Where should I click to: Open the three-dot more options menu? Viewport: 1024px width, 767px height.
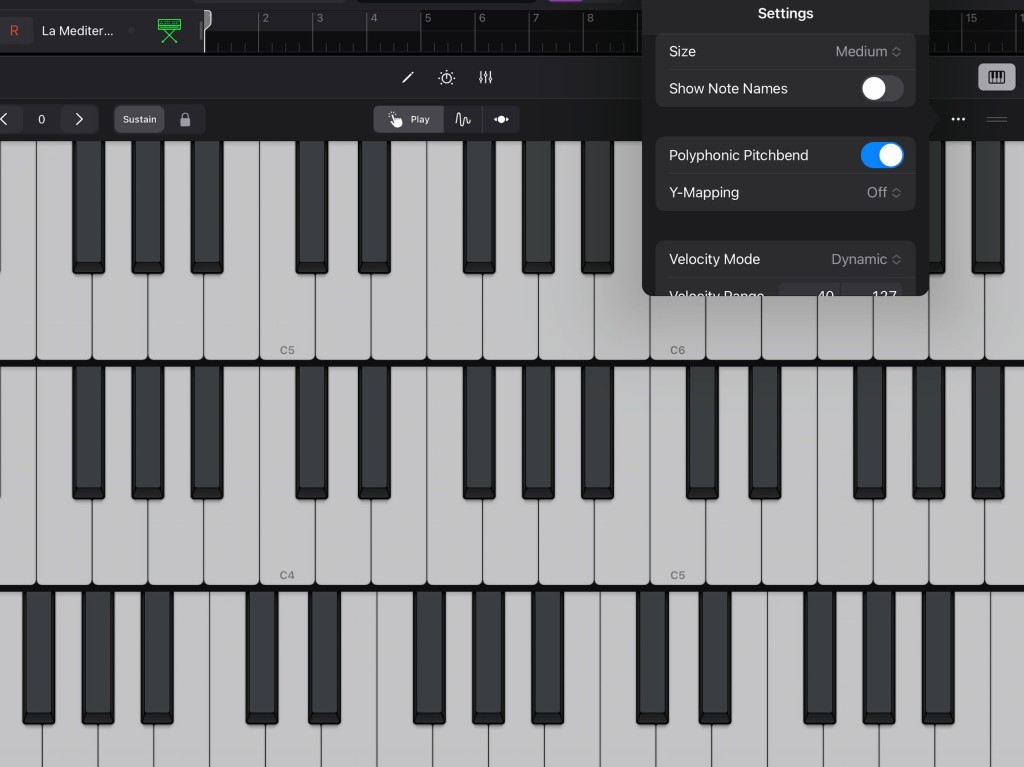[x=958, y=120]
